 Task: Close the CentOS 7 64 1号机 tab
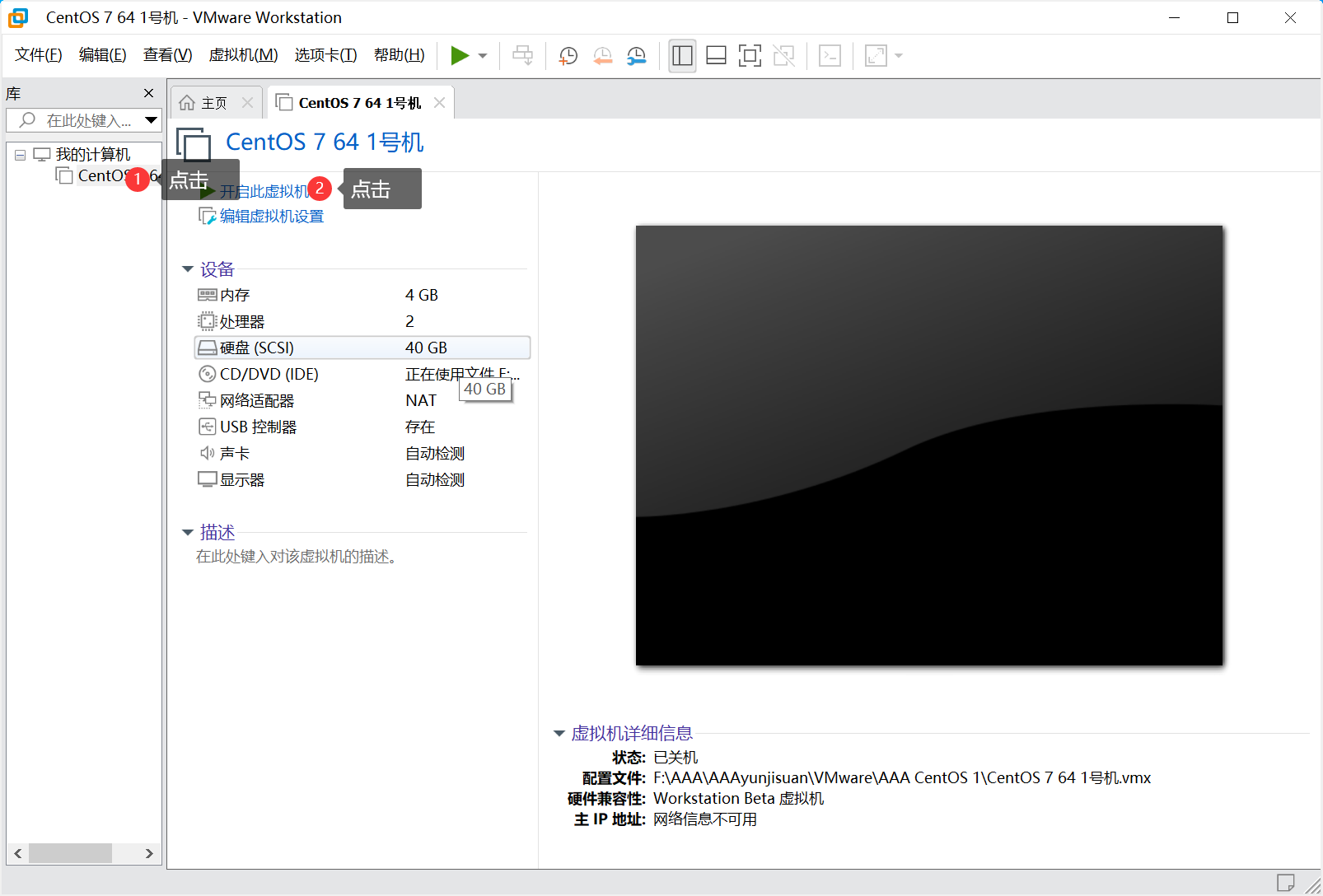[x=440, y=103]
